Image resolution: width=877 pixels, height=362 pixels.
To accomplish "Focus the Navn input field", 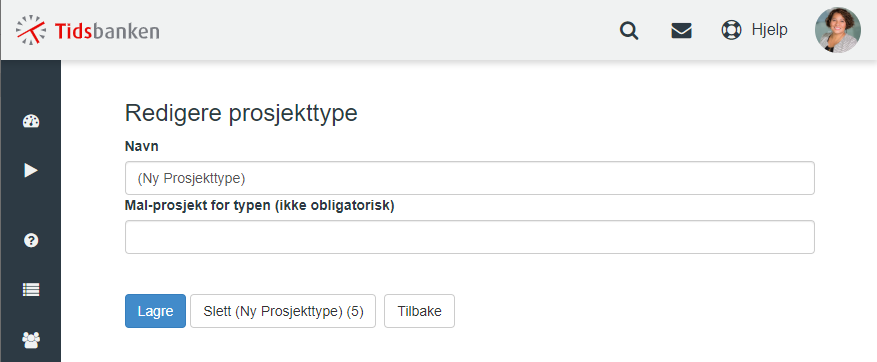I will pyautogui.click(x=470, y=178).
